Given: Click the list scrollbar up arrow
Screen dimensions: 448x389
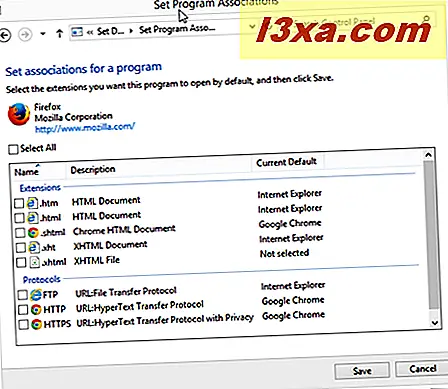Looking at the screenshot, I should point(428,155).
